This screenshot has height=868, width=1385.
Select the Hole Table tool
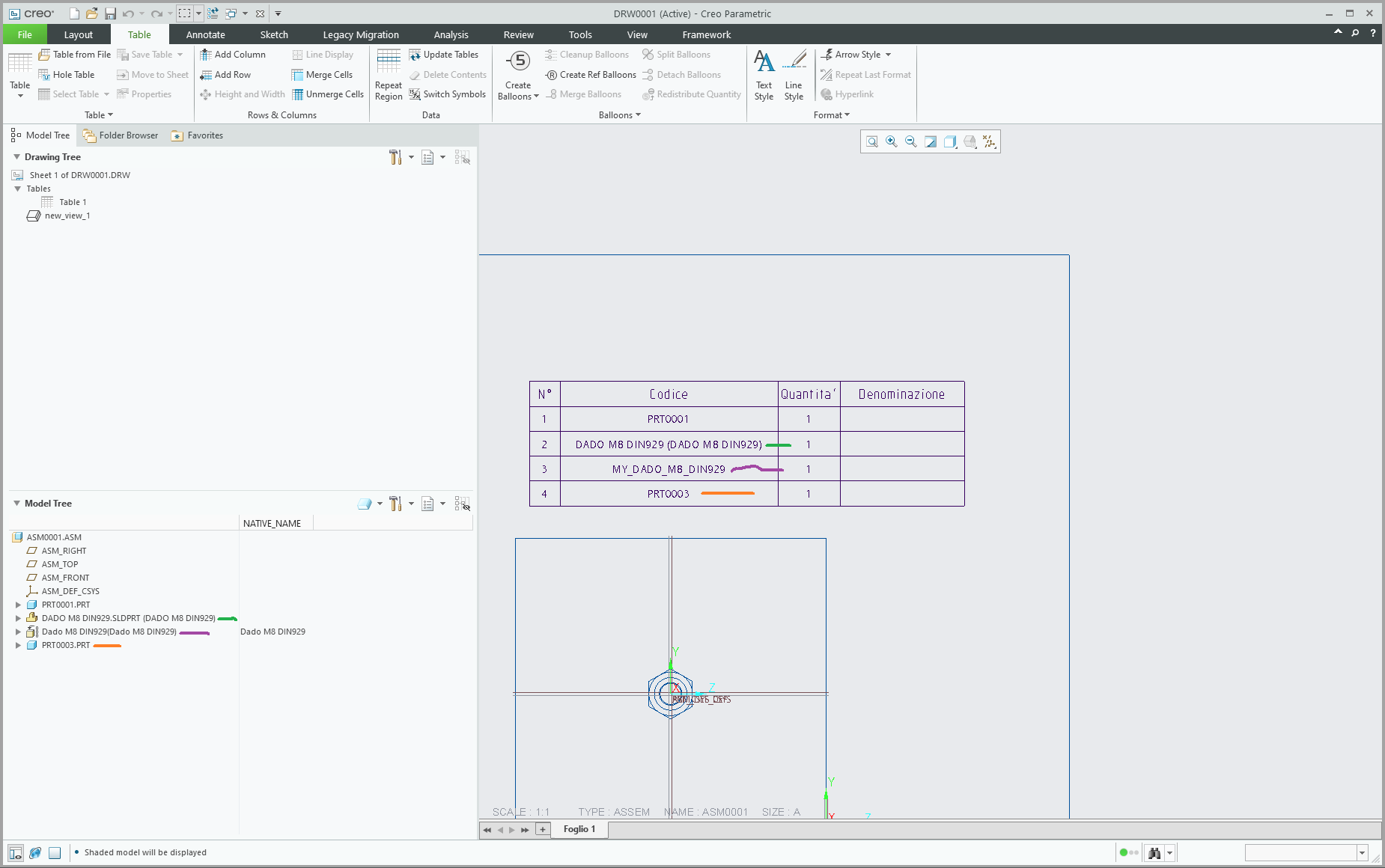click(x=67, y=74)
